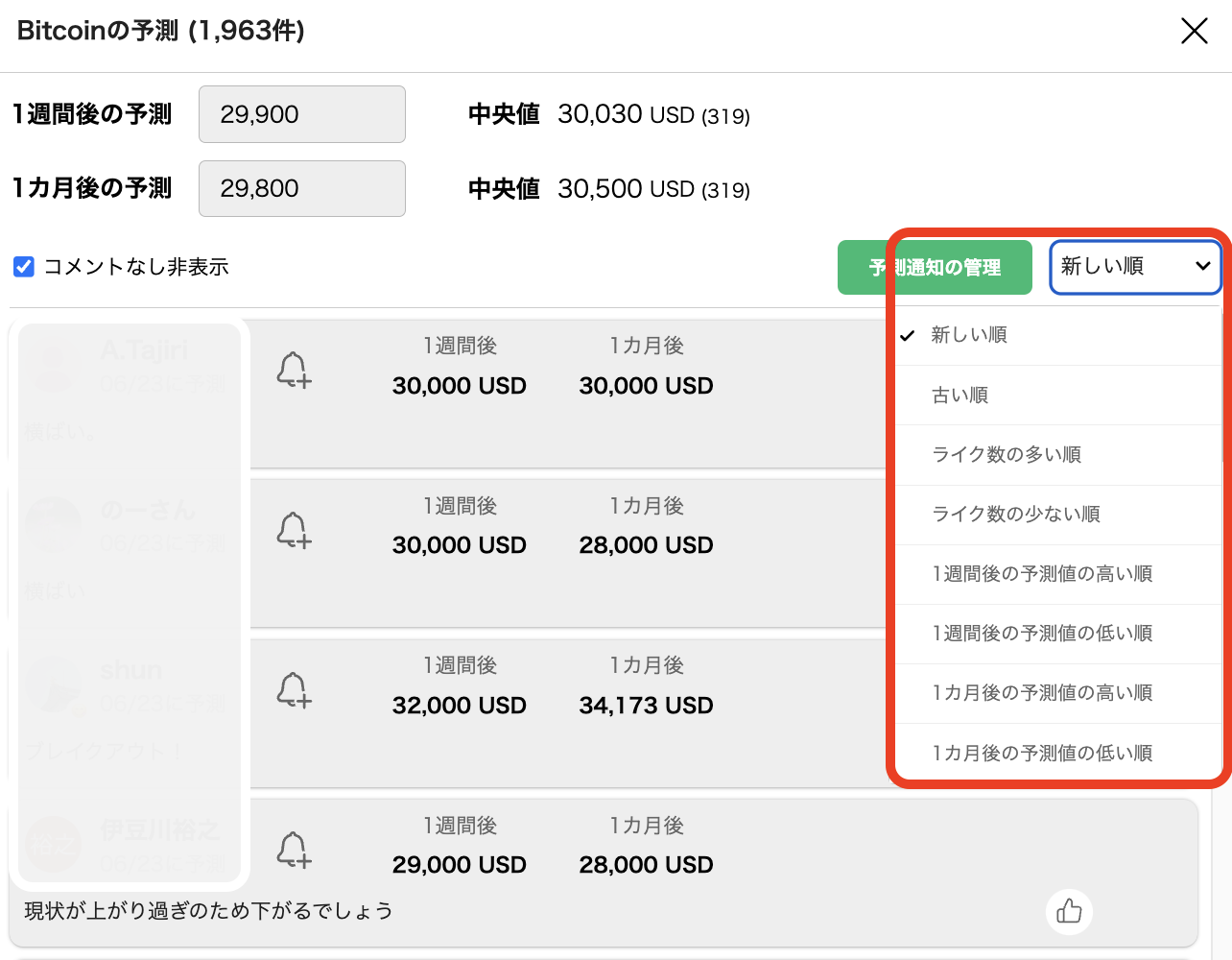Close the Bitcoin forecast dialog
The width and height of the screenshot is (1232, 960).
point(1195,31)
